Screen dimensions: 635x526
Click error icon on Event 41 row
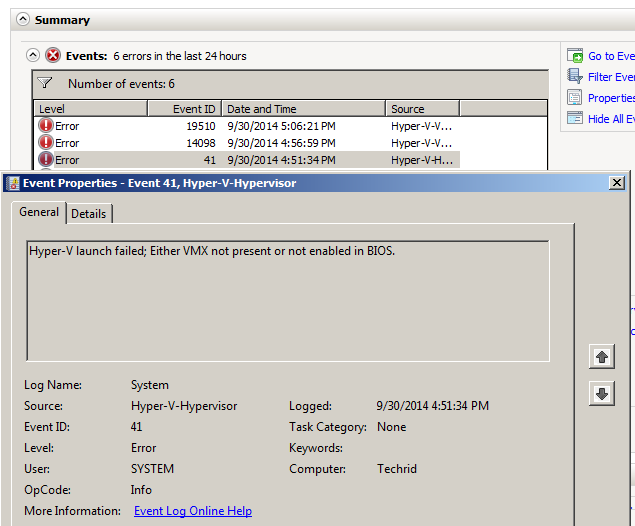[x=45, y=160]
